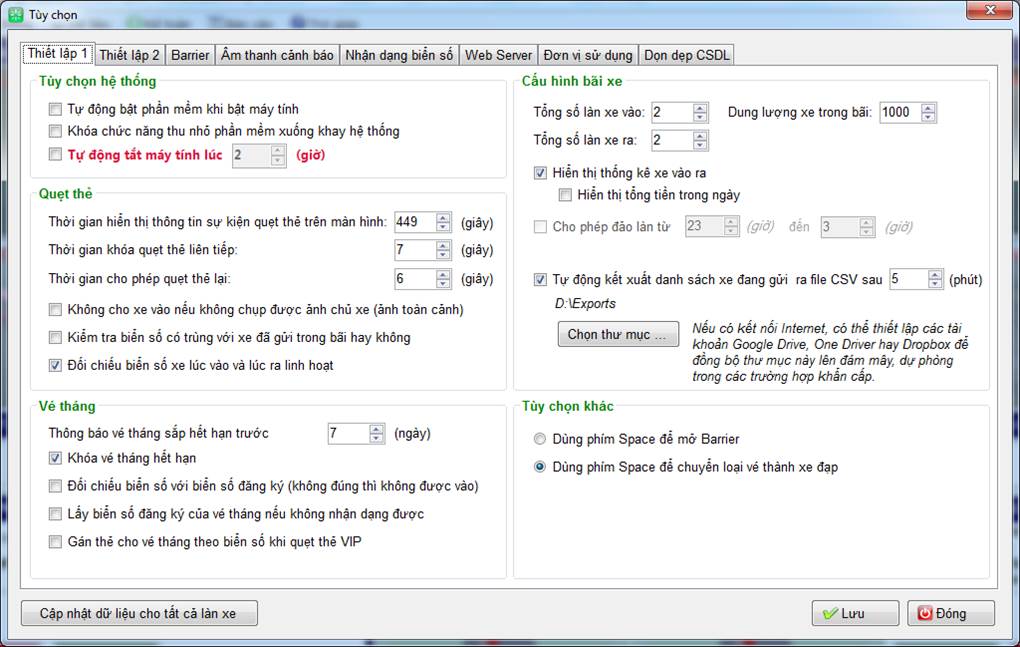Select Dùng phím Space để mở Barrier

[540, 439]
